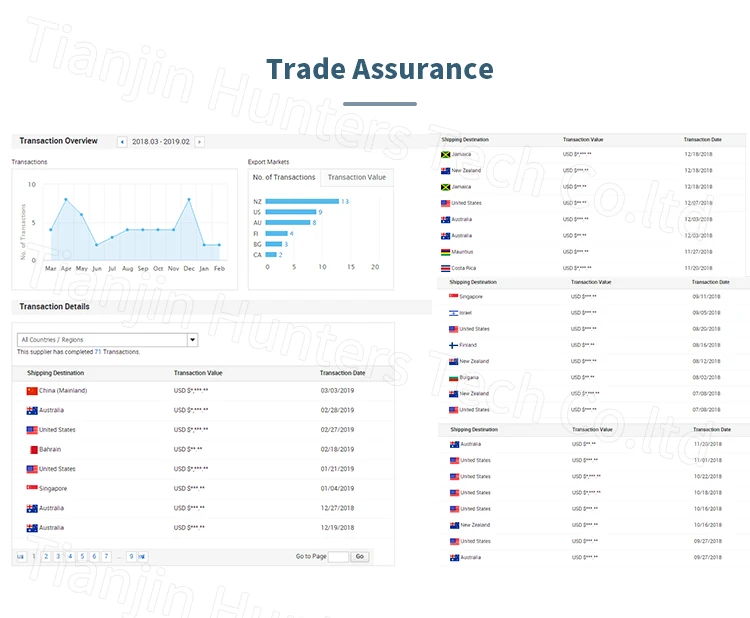Click the China (Mainland) flag icon

click(x=32, y=391)
